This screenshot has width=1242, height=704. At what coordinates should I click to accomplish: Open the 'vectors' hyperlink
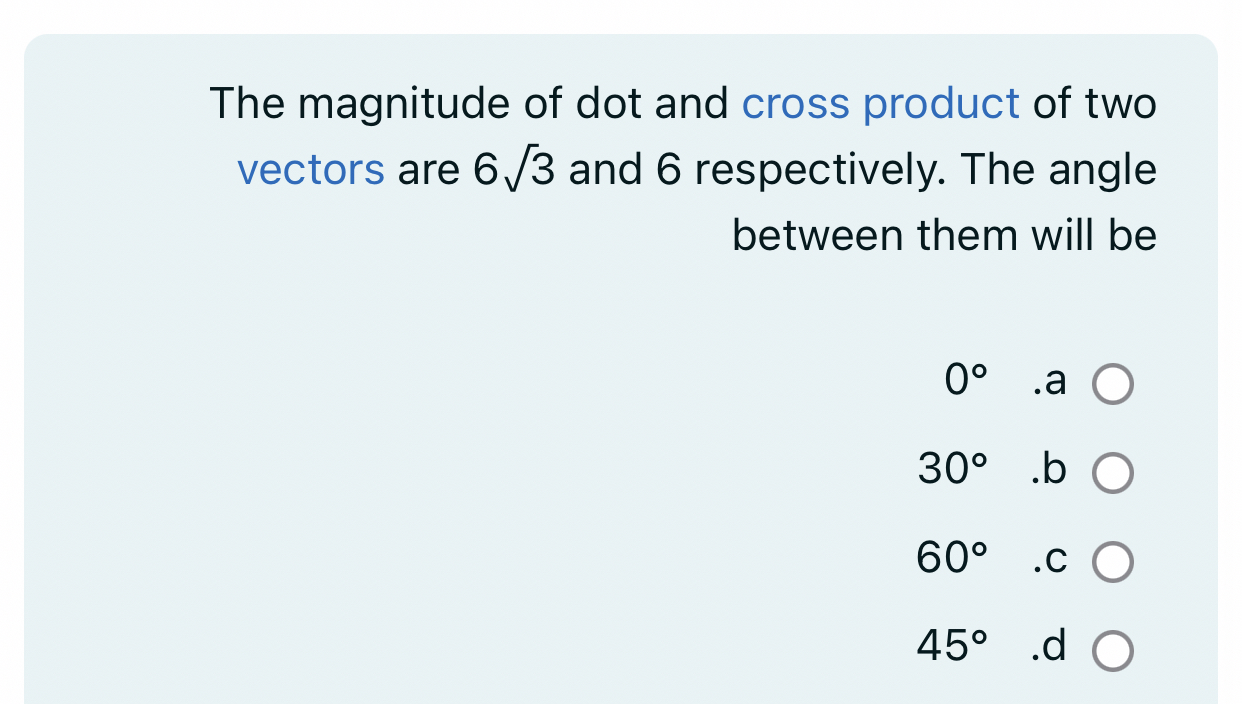(312, 169)
